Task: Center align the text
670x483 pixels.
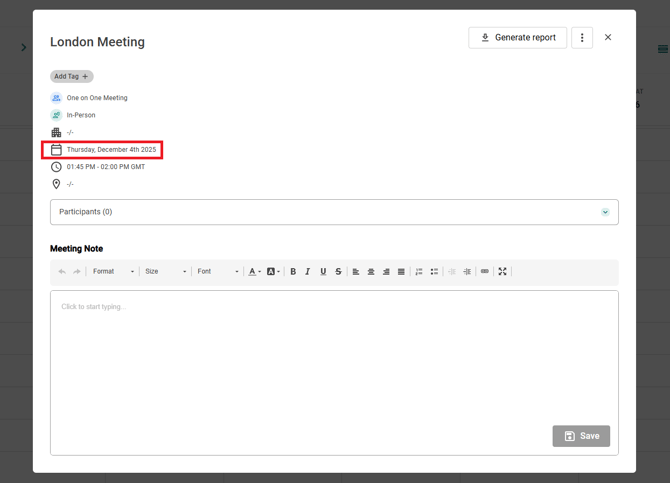Action: [x=371, y=271]
